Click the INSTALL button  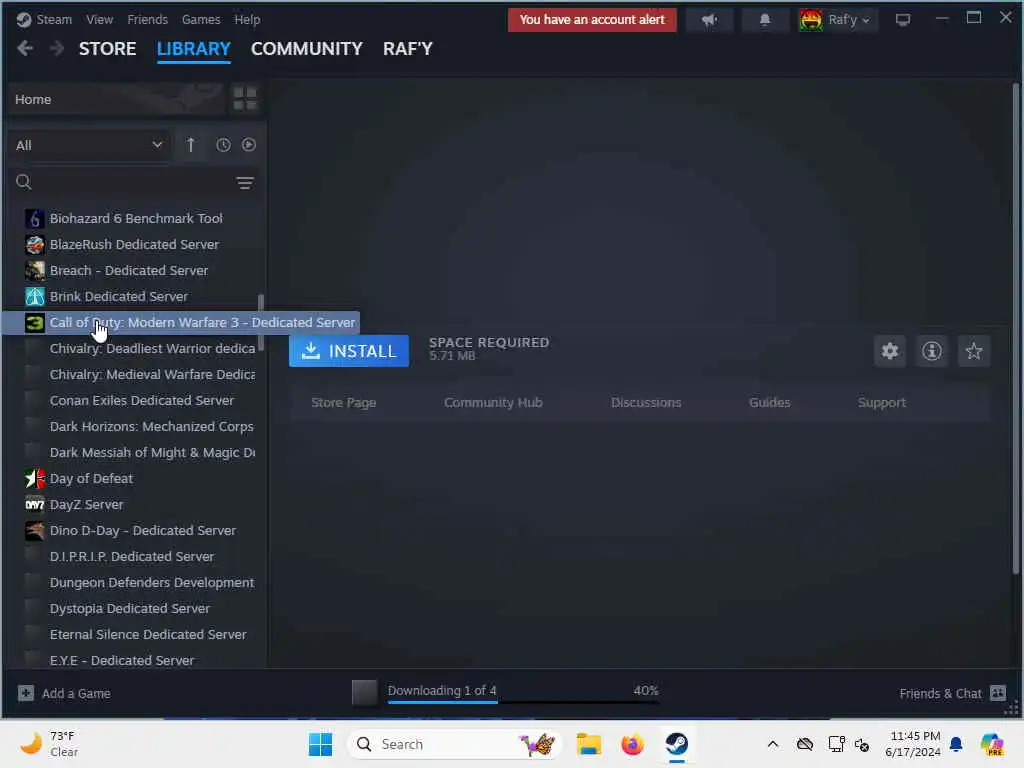(x=349, y=351)
